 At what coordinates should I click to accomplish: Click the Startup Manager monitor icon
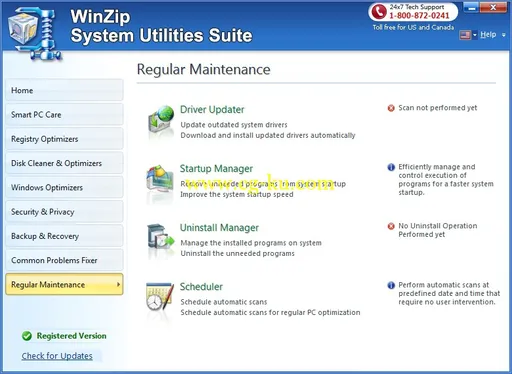[x=160, y=179]
